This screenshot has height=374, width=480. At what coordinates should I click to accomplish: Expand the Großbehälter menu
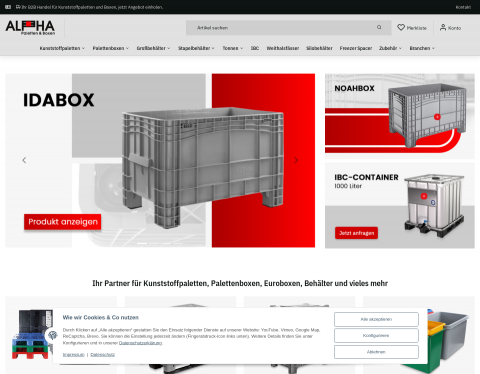click(x=153, y=48)
